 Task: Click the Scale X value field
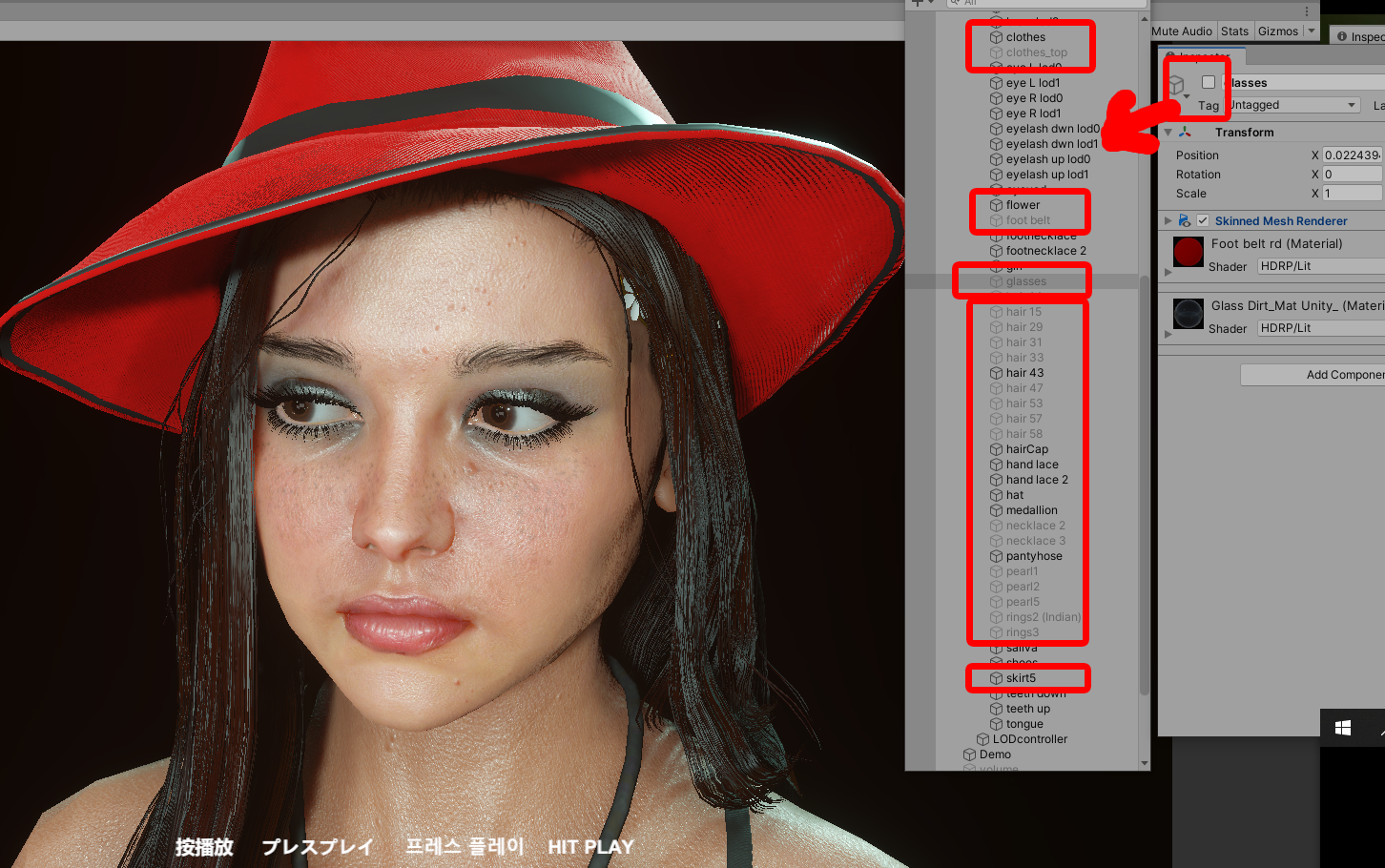point(1353,194)
